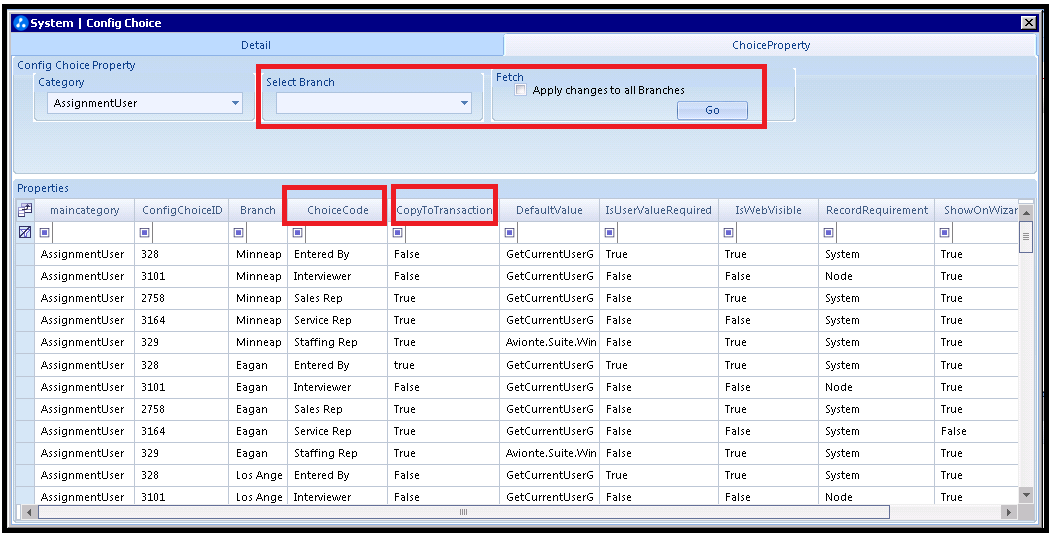1054x539 pixels.
Task: Switch to the Detail tab
Action: [x=256, y=45]
